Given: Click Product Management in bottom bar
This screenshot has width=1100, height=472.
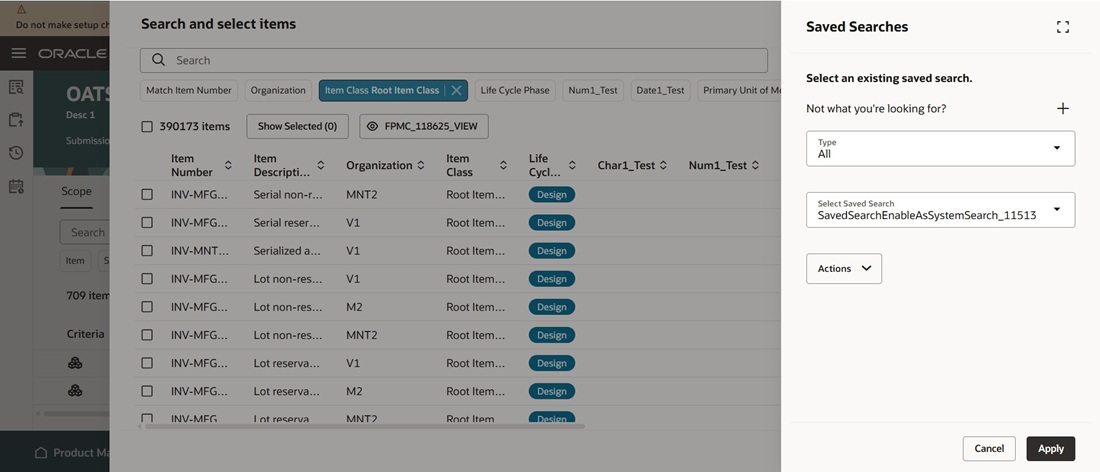Looking at the screenshot, I should 81,453.
